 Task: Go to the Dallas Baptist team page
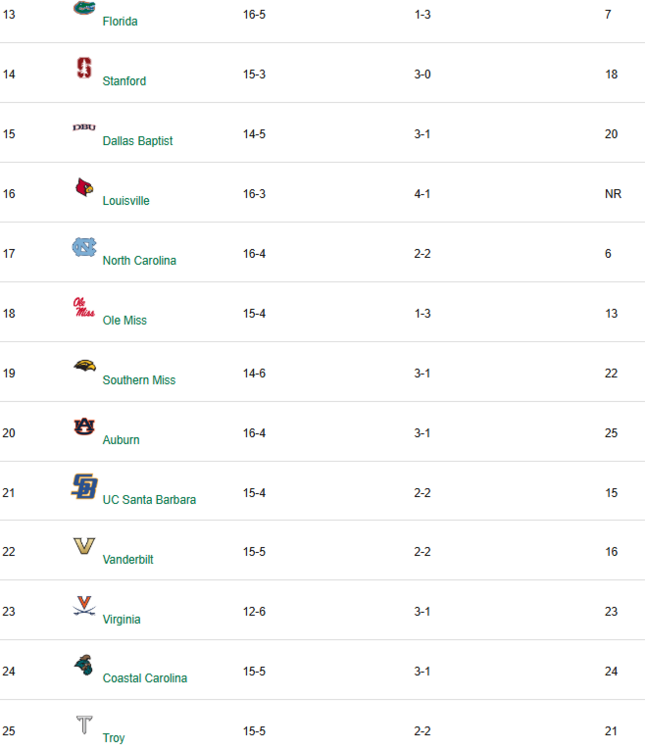tap(137, 141)
